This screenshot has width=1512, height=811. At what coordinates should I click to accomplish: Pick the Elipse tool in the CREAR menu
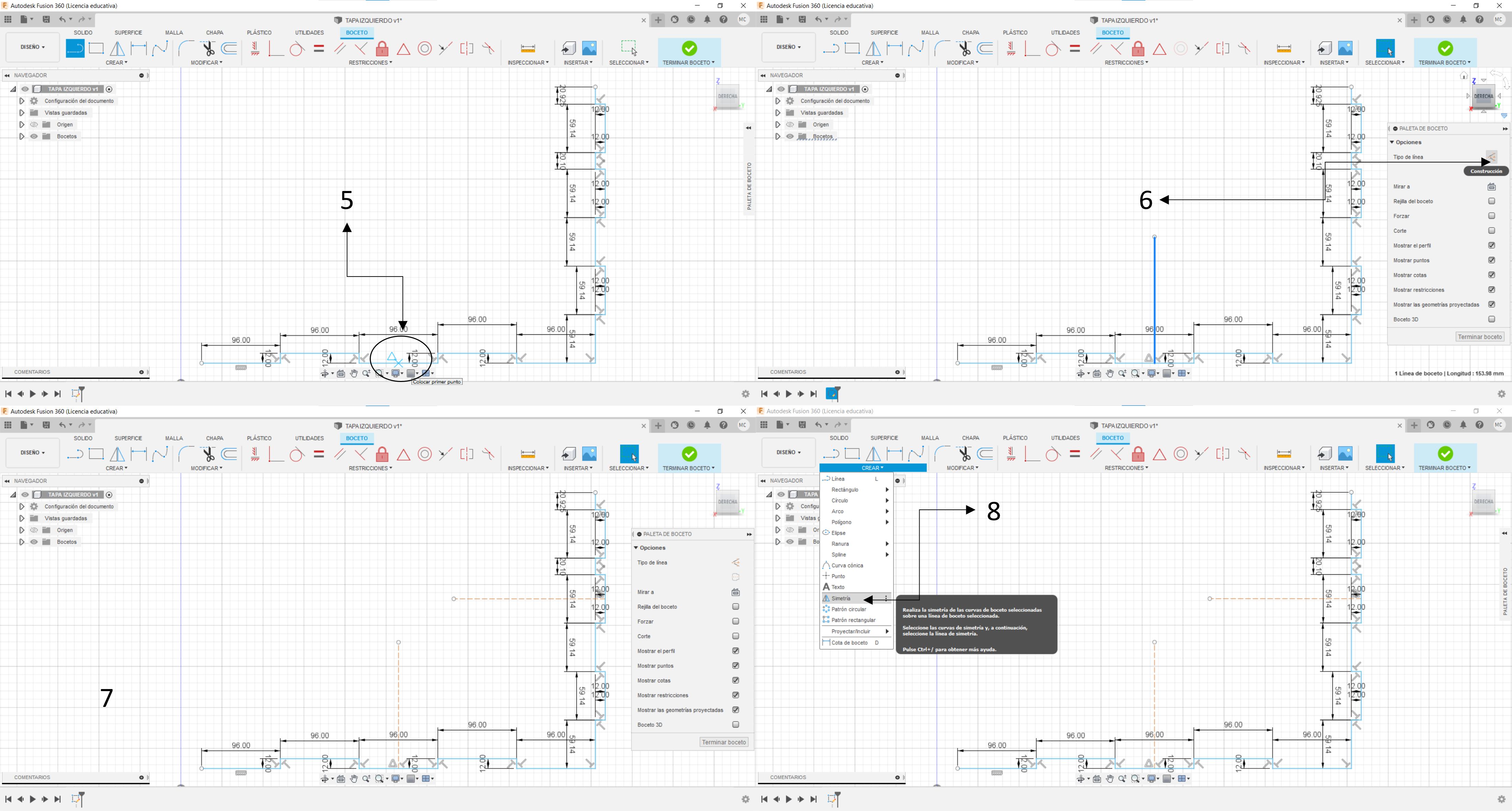(x=838, y=533)
